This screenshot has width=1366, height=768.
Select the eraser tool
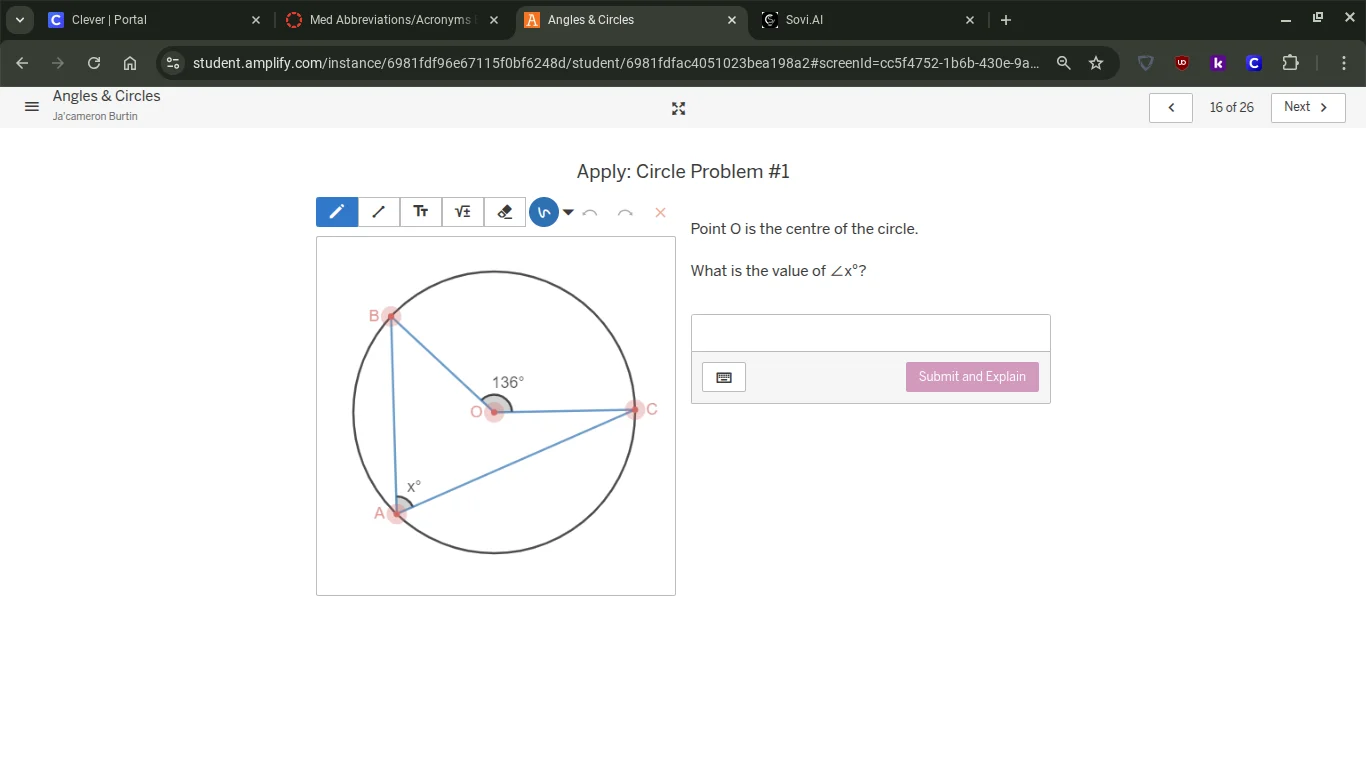tap(504, 211)
